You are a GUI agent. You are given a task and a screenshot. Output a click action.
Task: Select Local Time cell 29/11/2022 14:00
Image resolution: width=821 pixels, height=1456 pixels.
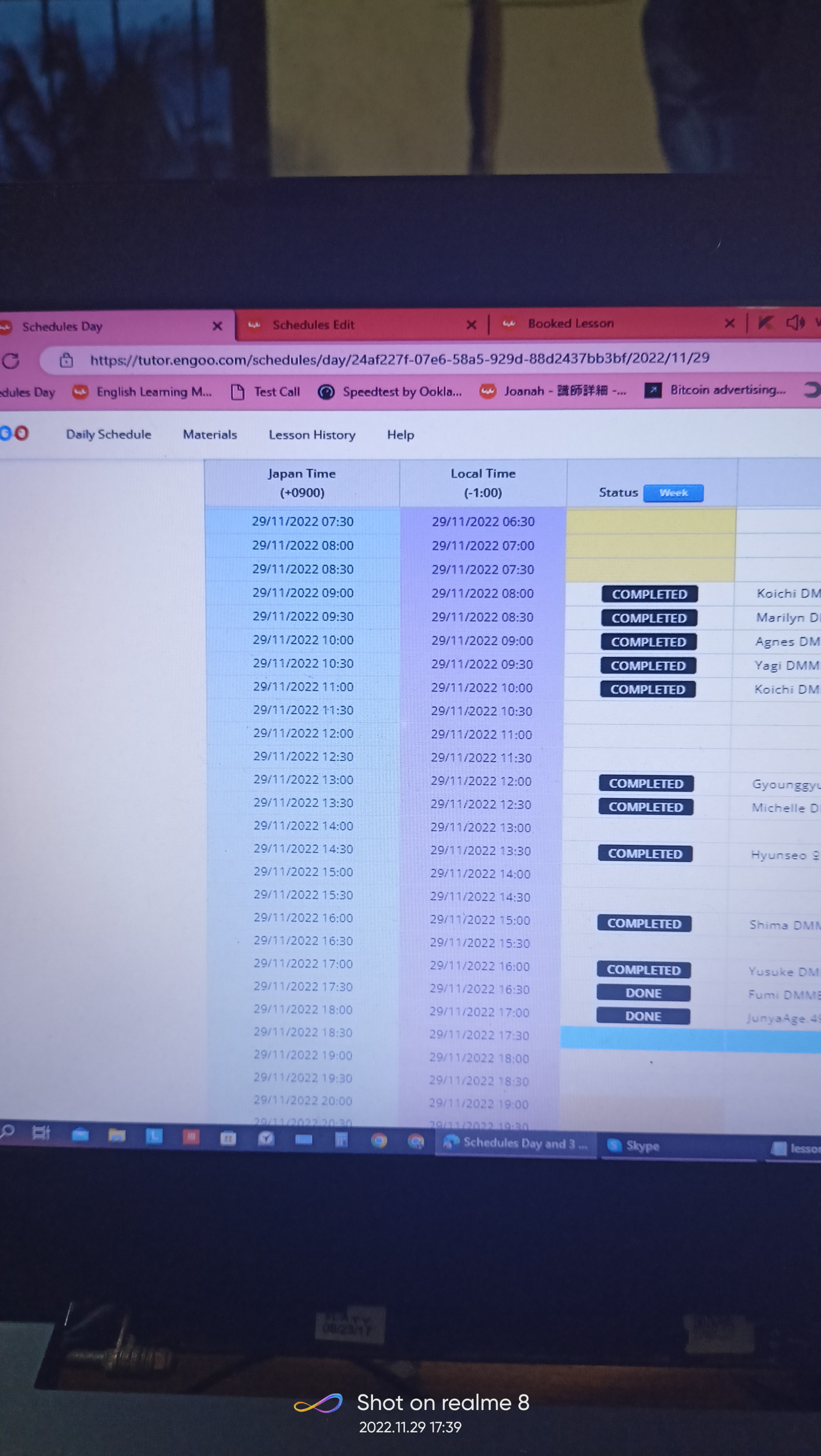[480, 873]
